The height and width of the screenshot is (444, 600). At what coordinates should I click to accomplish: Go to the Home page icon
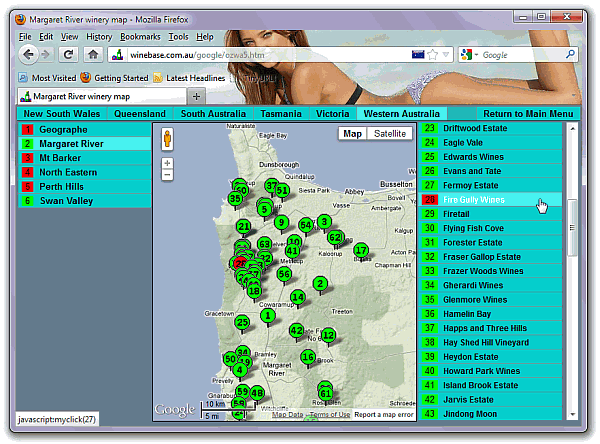click(x=93, y=55)
